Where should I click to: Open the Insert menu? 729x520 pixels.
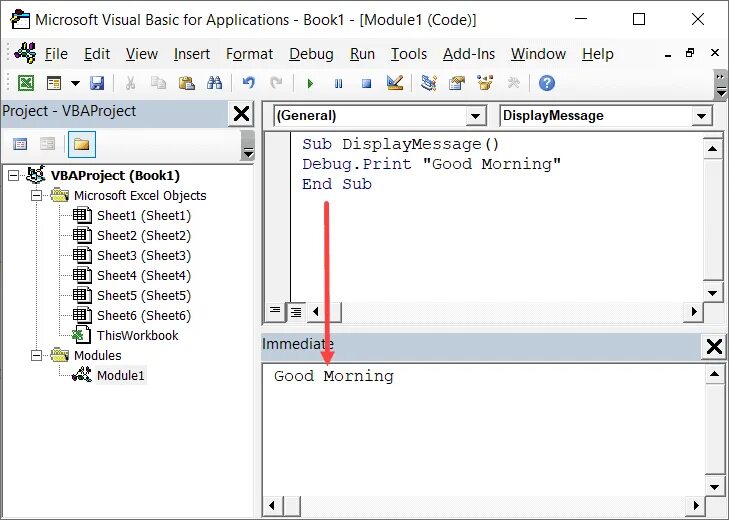192,54
